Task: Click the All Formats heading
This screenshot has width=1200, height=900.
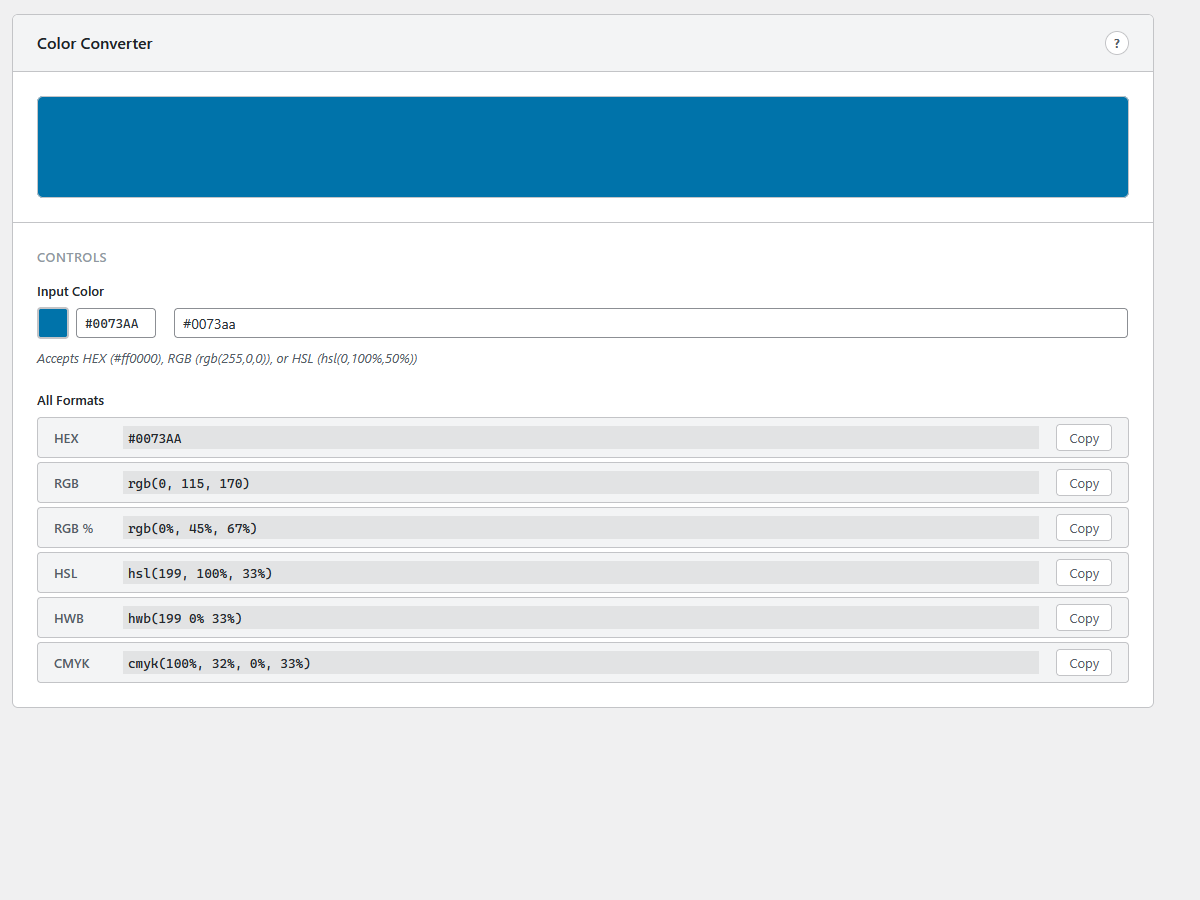Action: pyautogui.click(x=70, y=400)
